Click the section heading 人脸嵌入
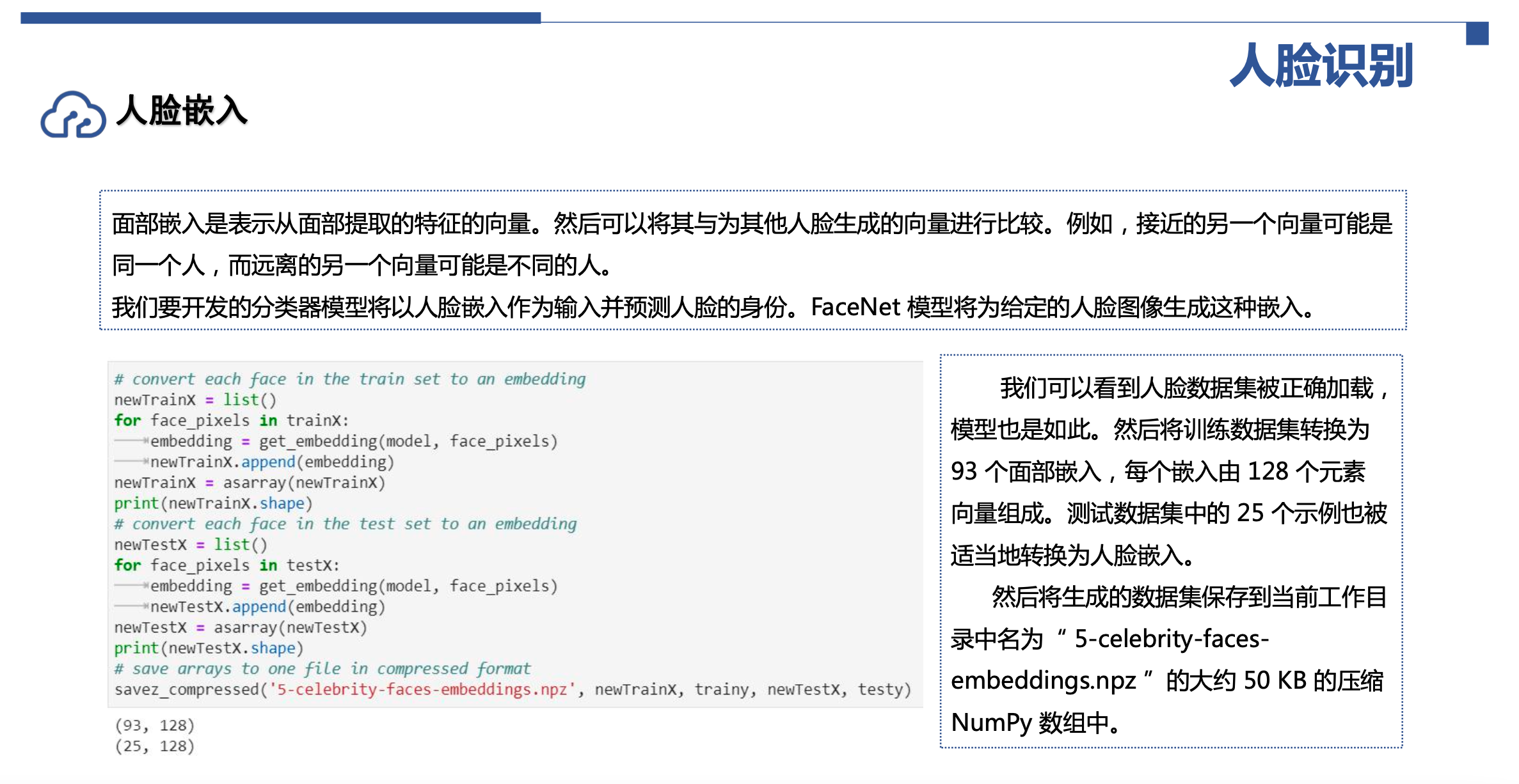 182,111
